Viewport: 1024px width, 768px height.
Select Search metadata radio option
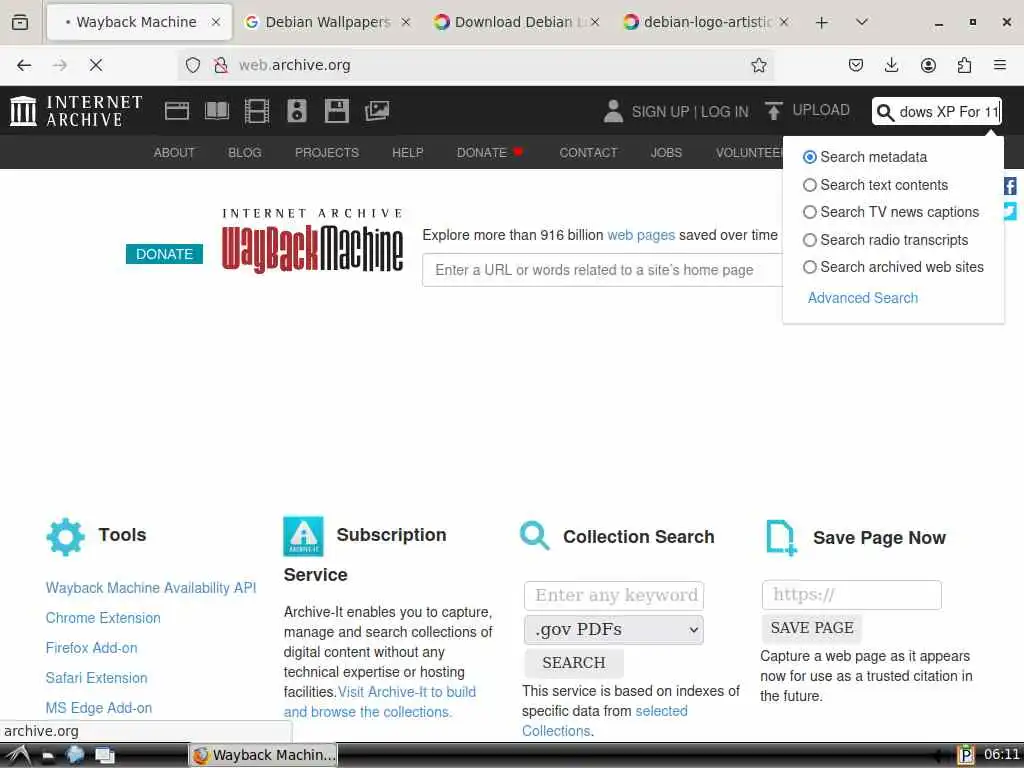pyautogui.click(x=810, y=157)
